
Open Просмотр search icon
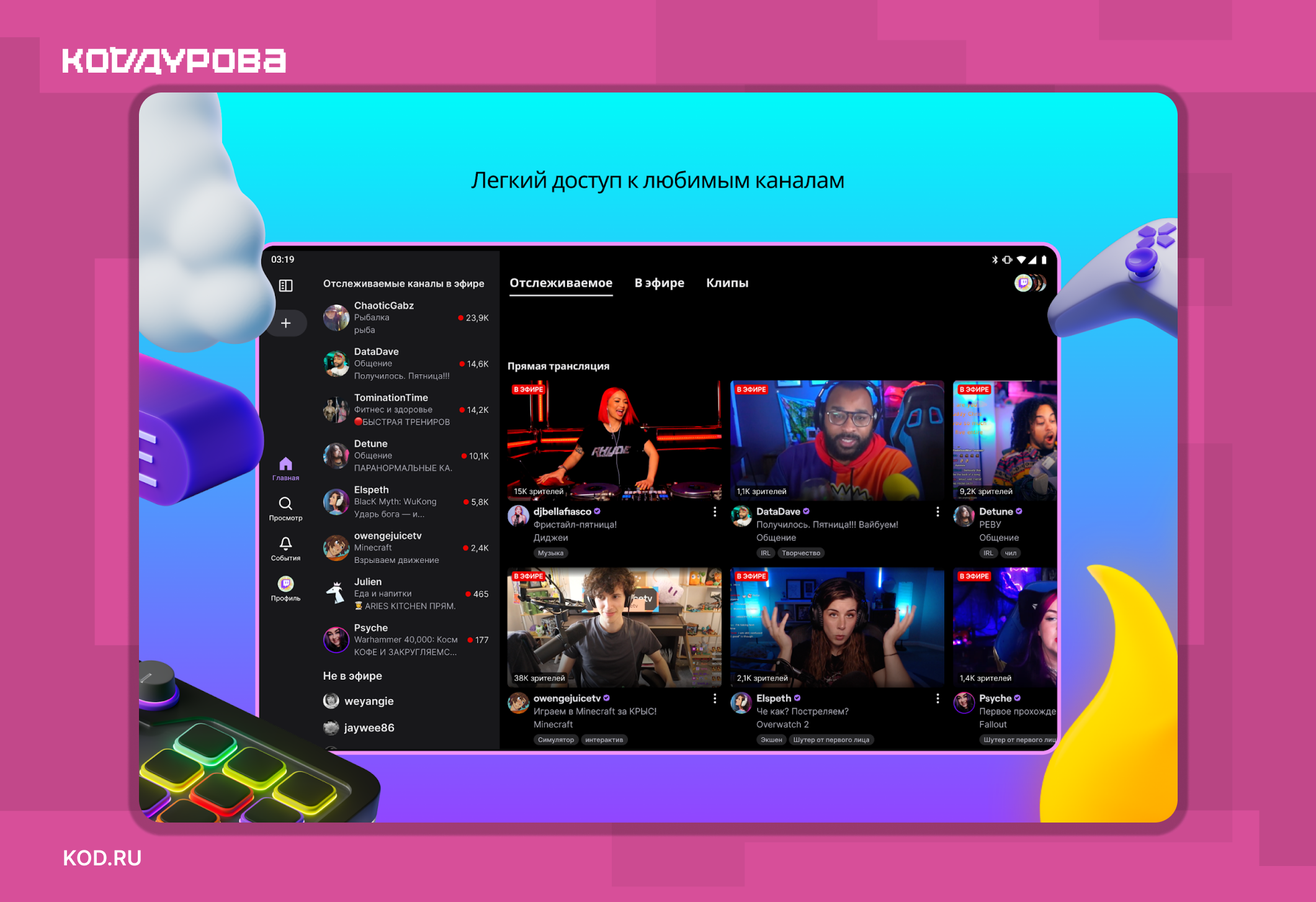click(285, 508)
